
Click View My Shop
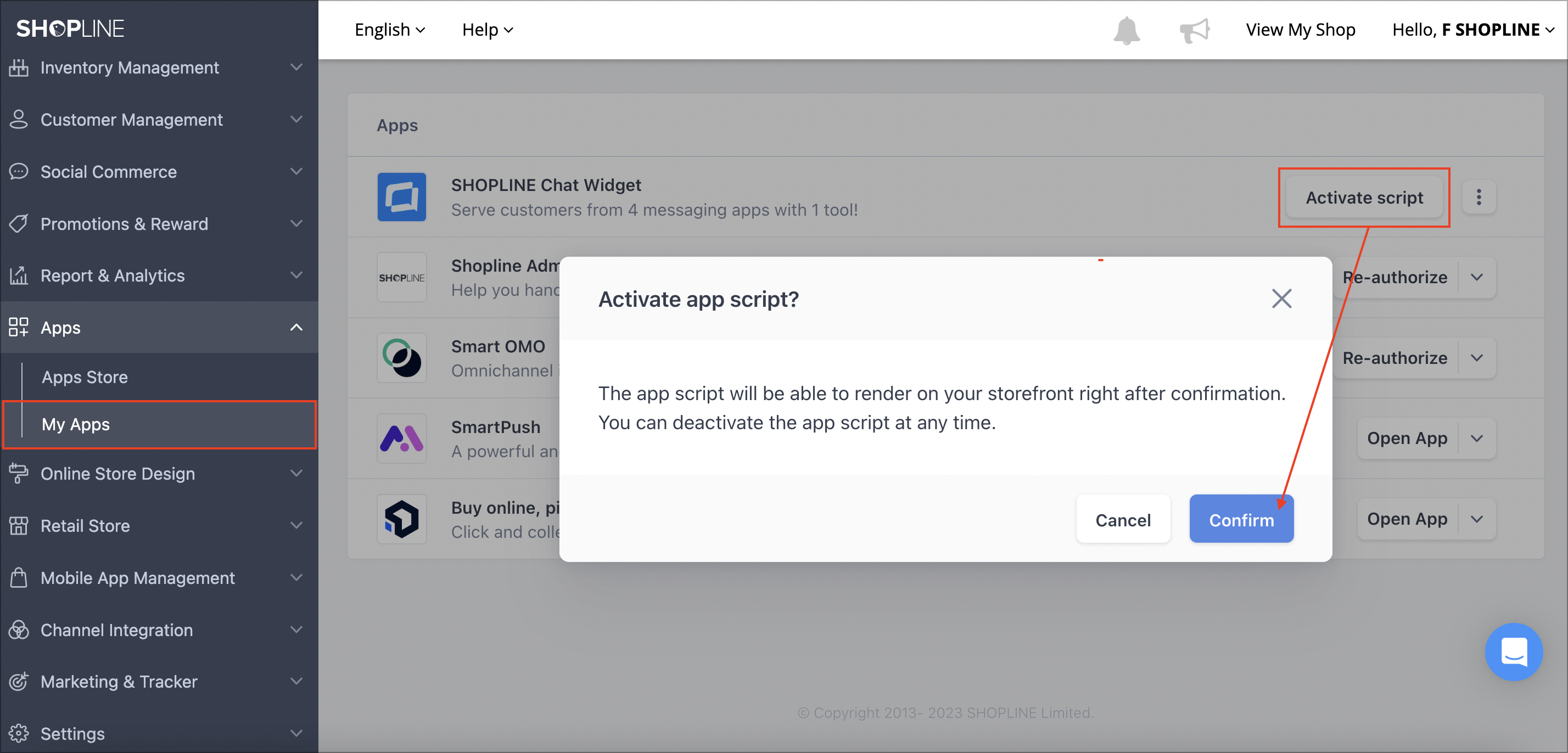[x=1301, y=29]
